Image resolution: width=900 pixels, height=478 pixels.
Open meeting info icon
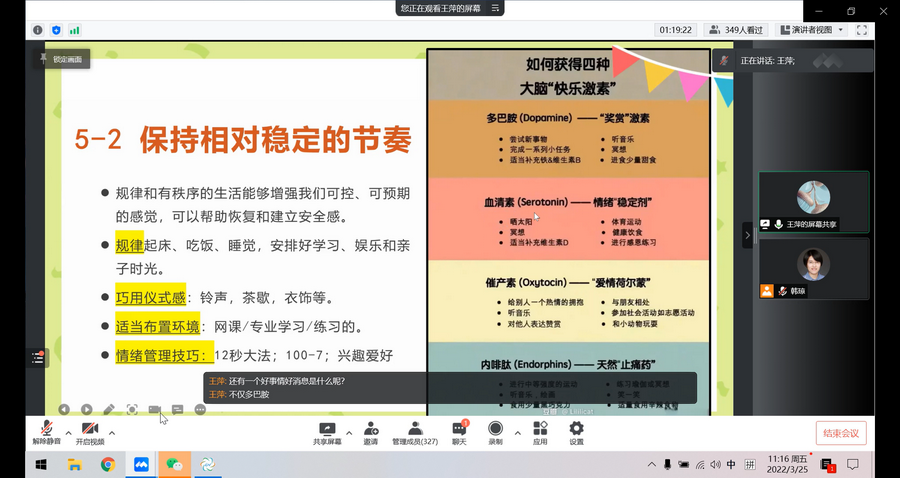click(x=38, y=30)
